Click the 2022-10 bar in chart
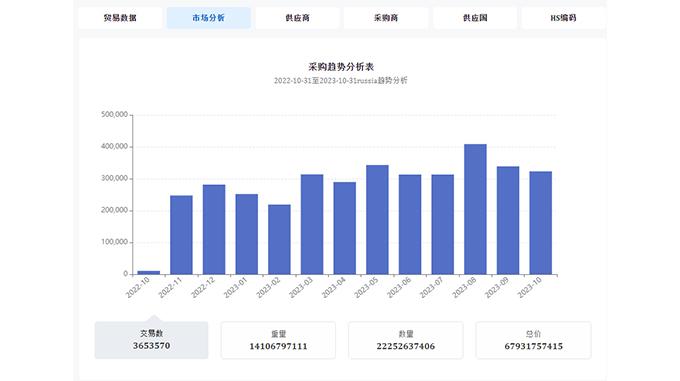This screenshot has width=680, height=381. click(x=149, y=273)
